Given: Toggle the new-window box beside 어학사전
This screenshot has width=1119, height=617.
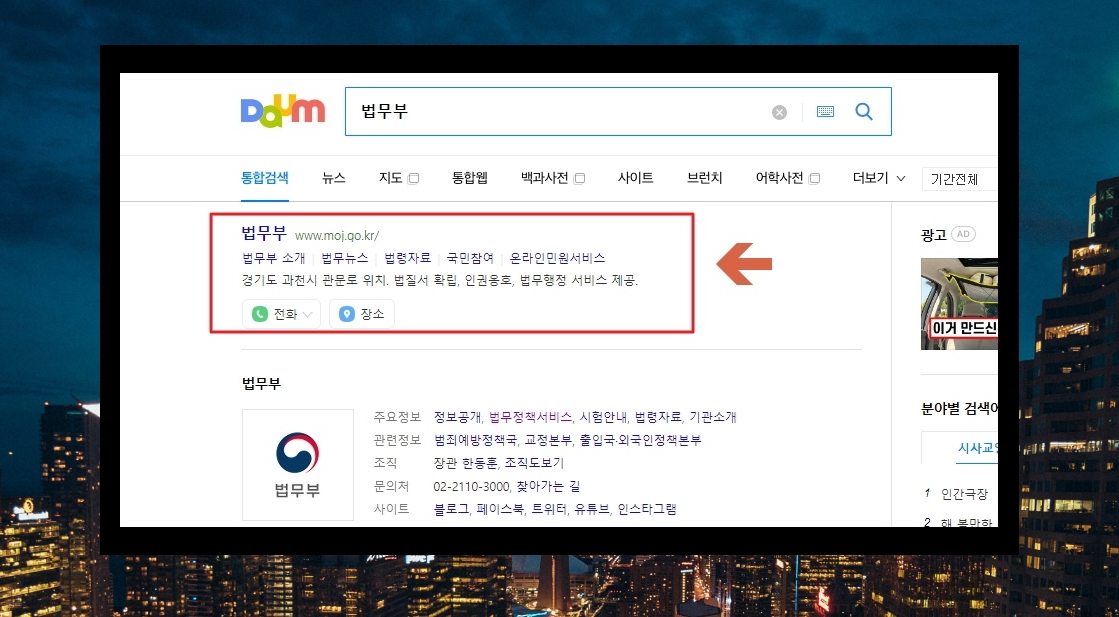Looking at the screenshot, I should 814,178.
